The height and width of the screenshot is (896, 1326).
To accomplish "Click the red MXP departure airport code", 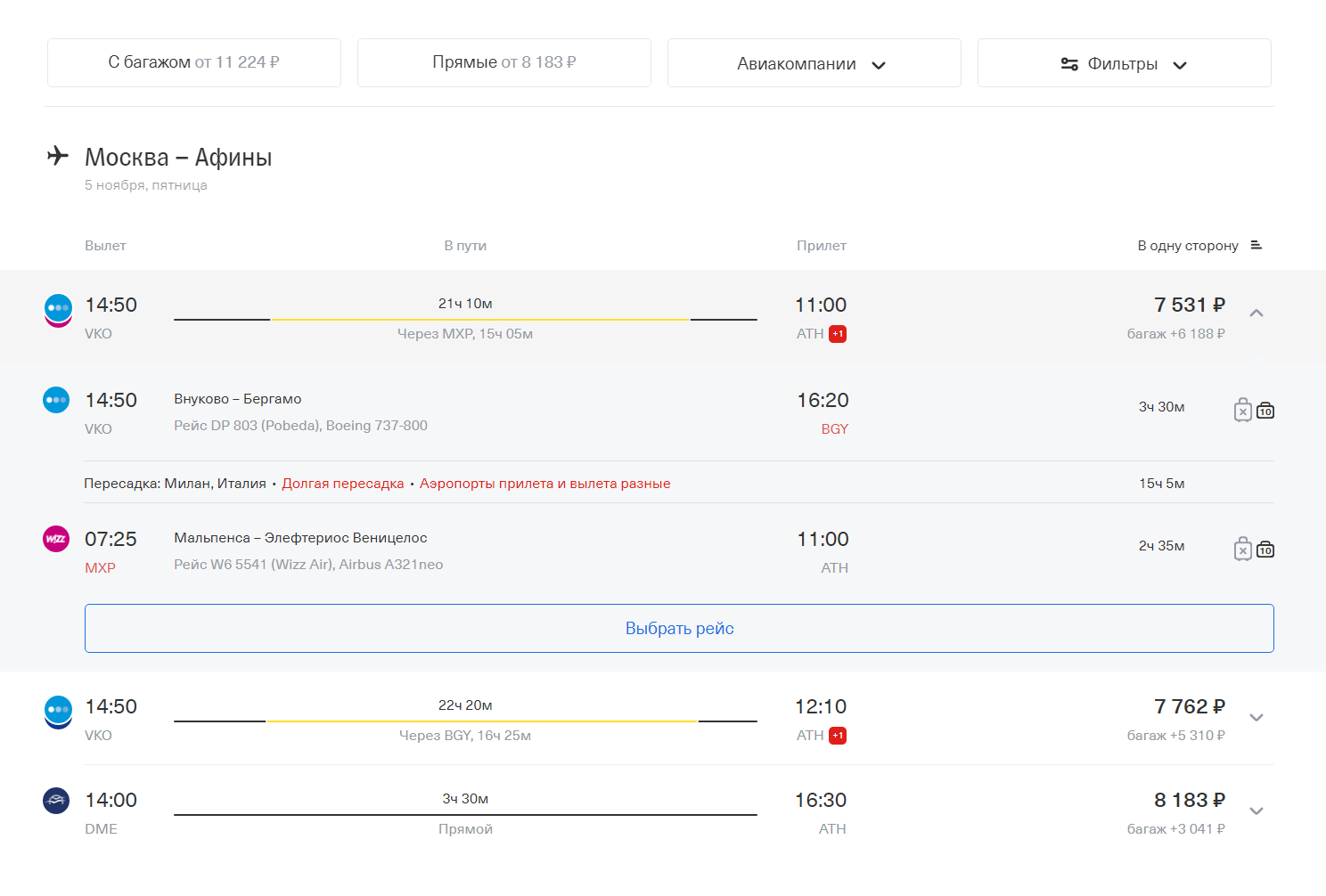I will coord(100,568).
